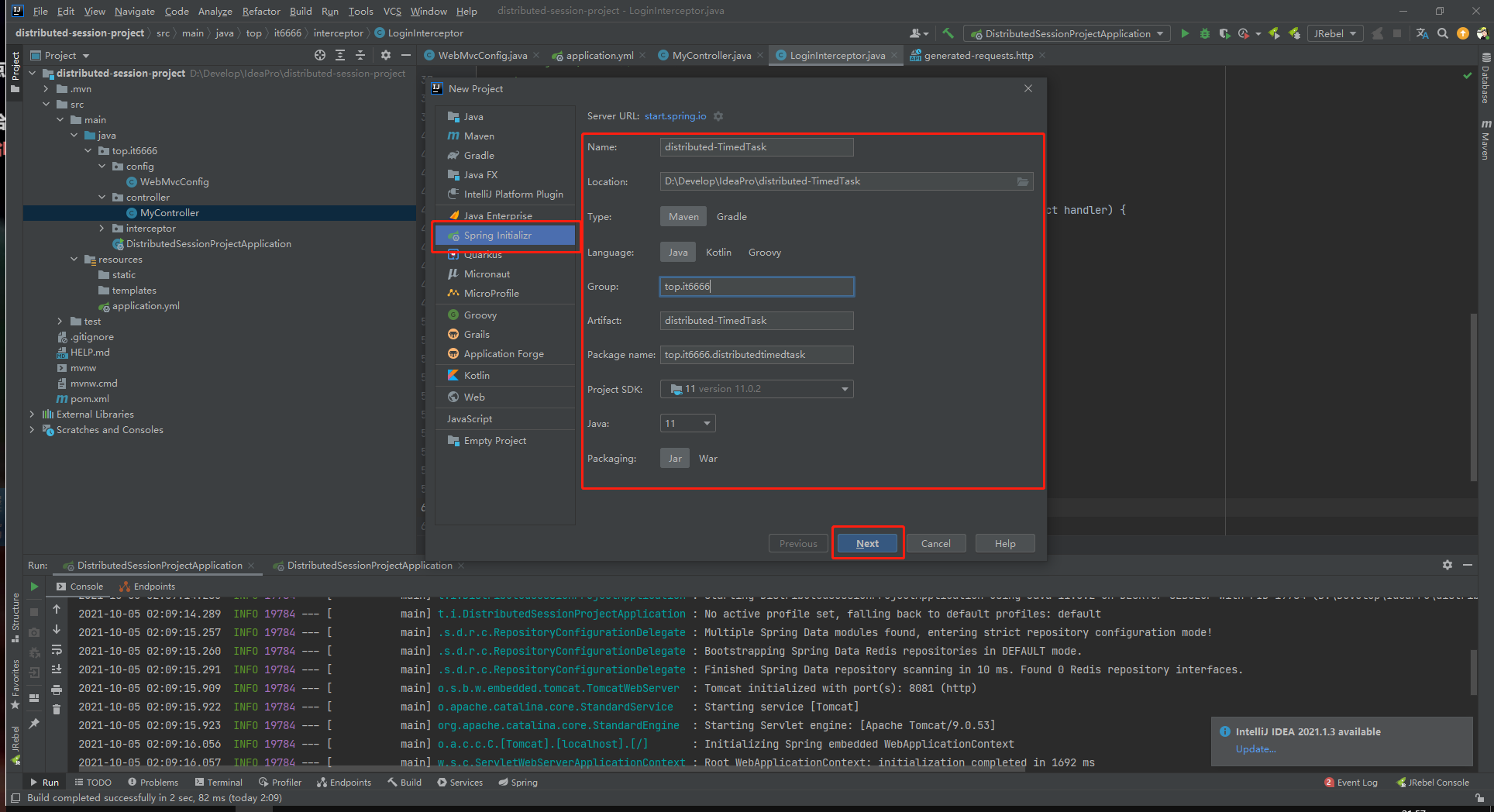Choose War packaging
Image resolution: width=1494 pixels, height=812 pixels.
[x=708, y=459]
